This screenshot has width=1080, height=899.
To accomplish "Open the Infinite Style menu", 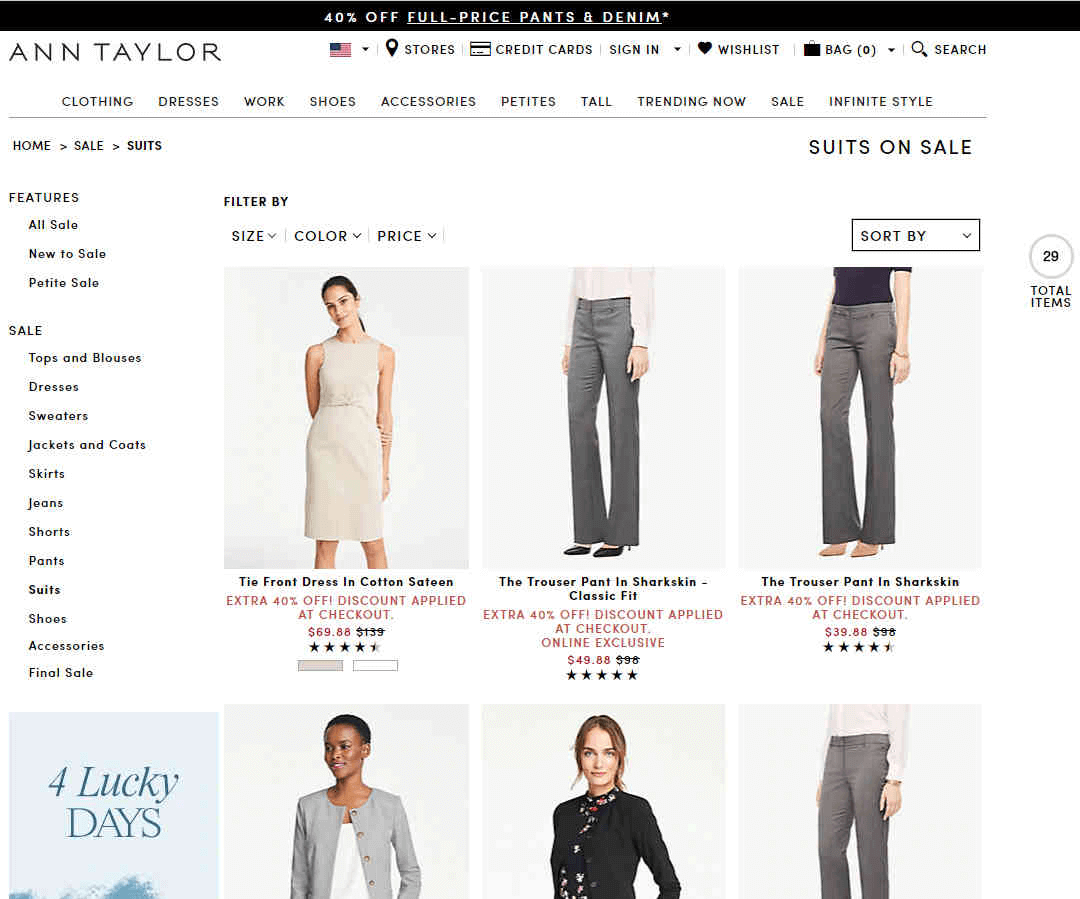I will [x=881, y=101].
